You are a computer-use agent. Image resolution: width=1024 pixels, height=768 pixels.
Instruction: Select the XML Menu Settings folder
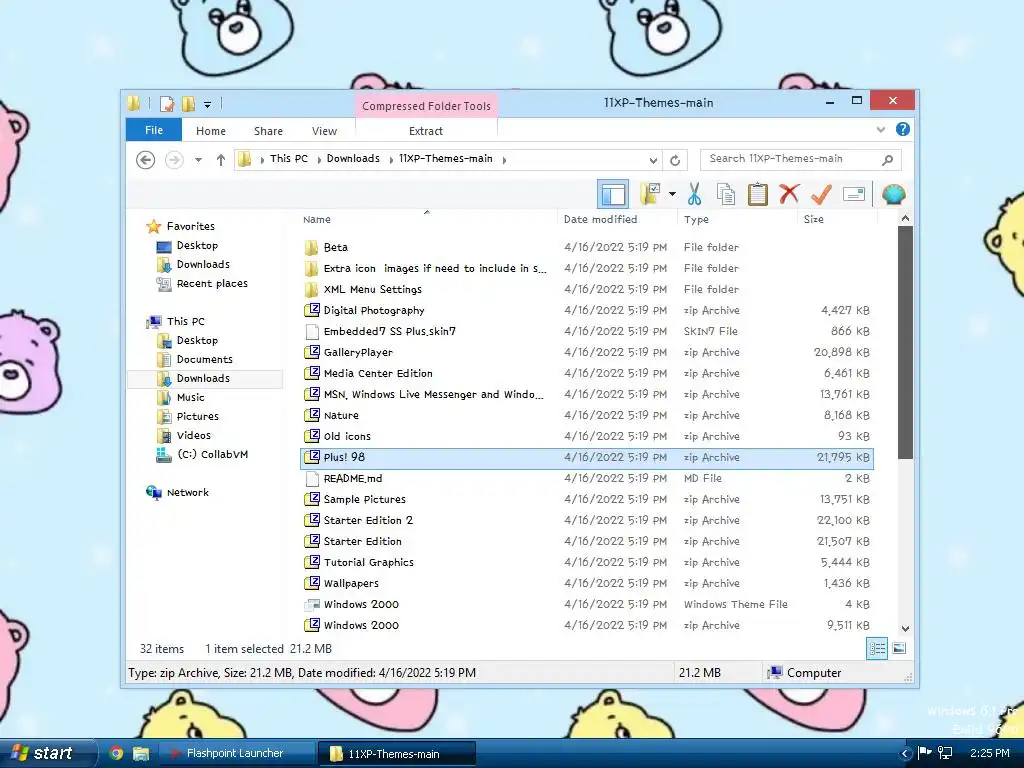pos(586,289)
